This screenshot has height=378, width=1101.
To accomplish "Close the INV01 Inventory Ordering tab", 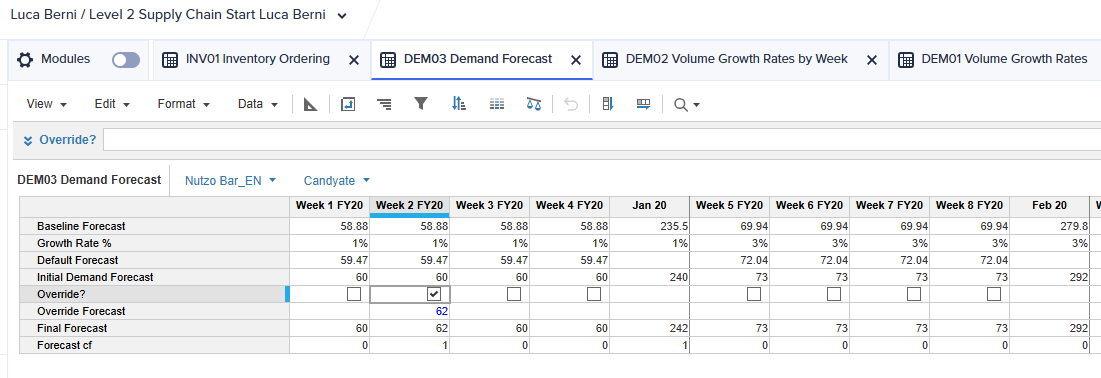I will 354,60.
